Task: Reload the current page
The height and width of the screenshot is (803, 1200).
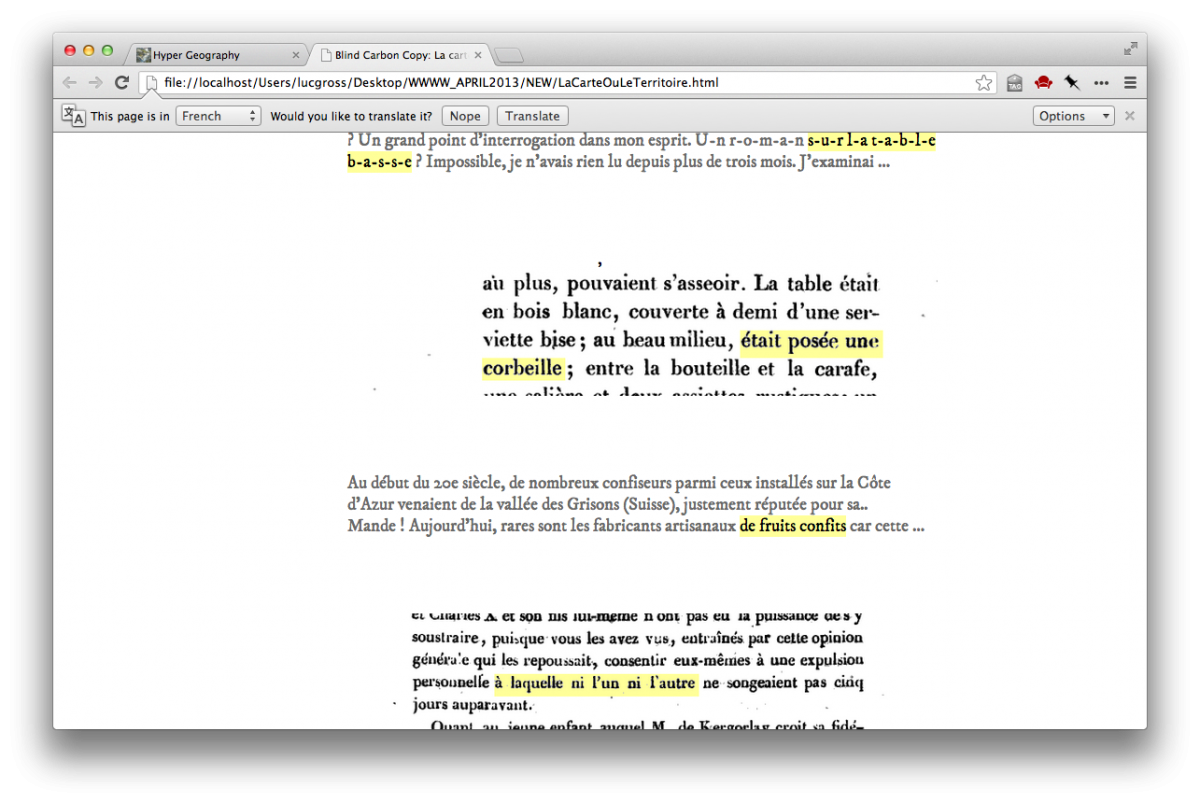Action: (122, 83)
